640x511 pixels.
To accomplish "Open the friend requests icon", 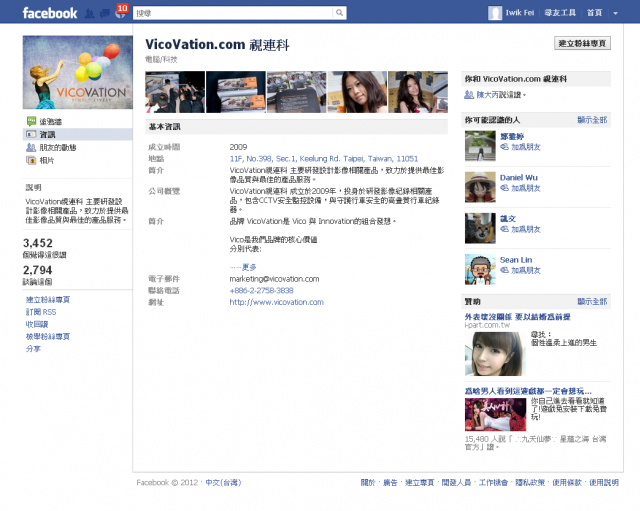I will tap(89, 13).
